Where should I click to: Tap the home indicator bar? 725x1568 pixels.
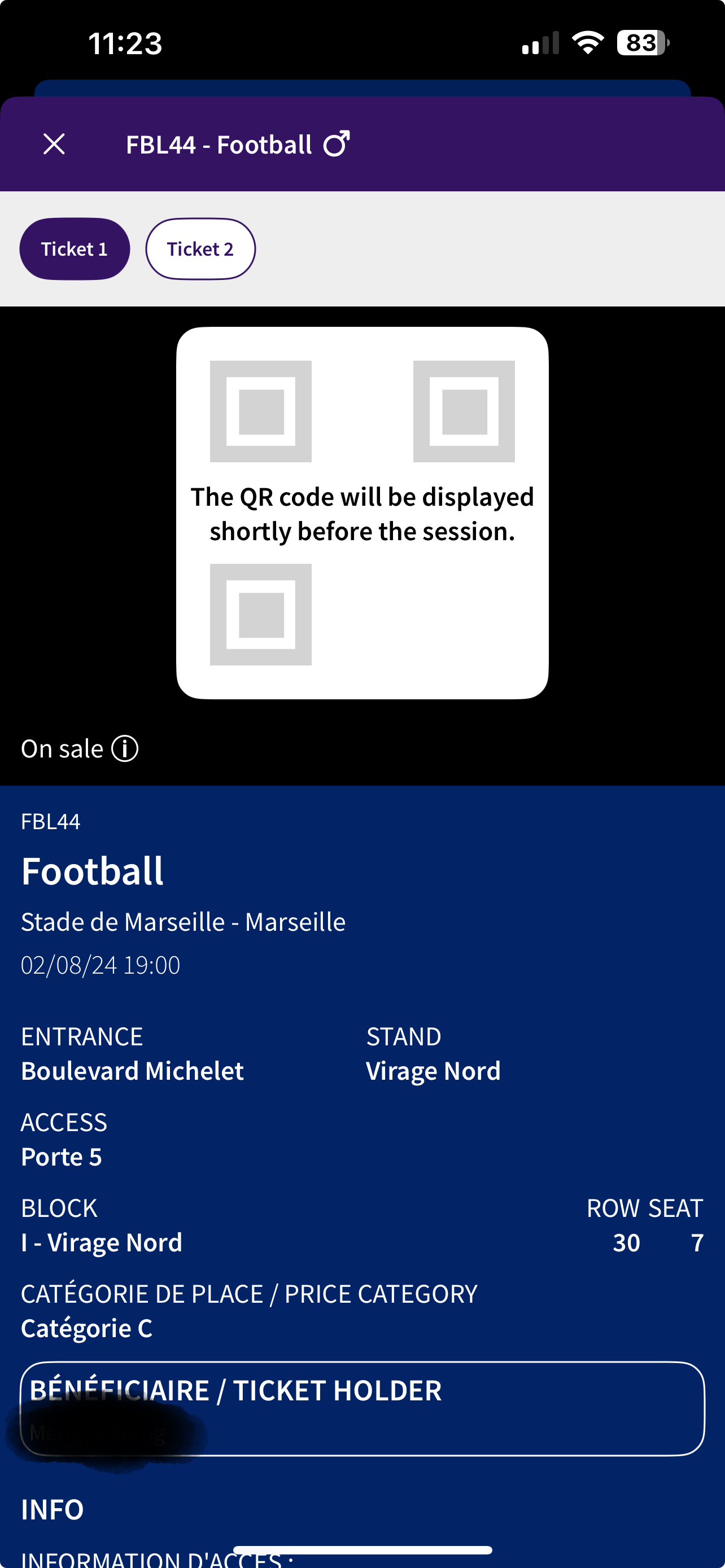[x=362, y=1550]
